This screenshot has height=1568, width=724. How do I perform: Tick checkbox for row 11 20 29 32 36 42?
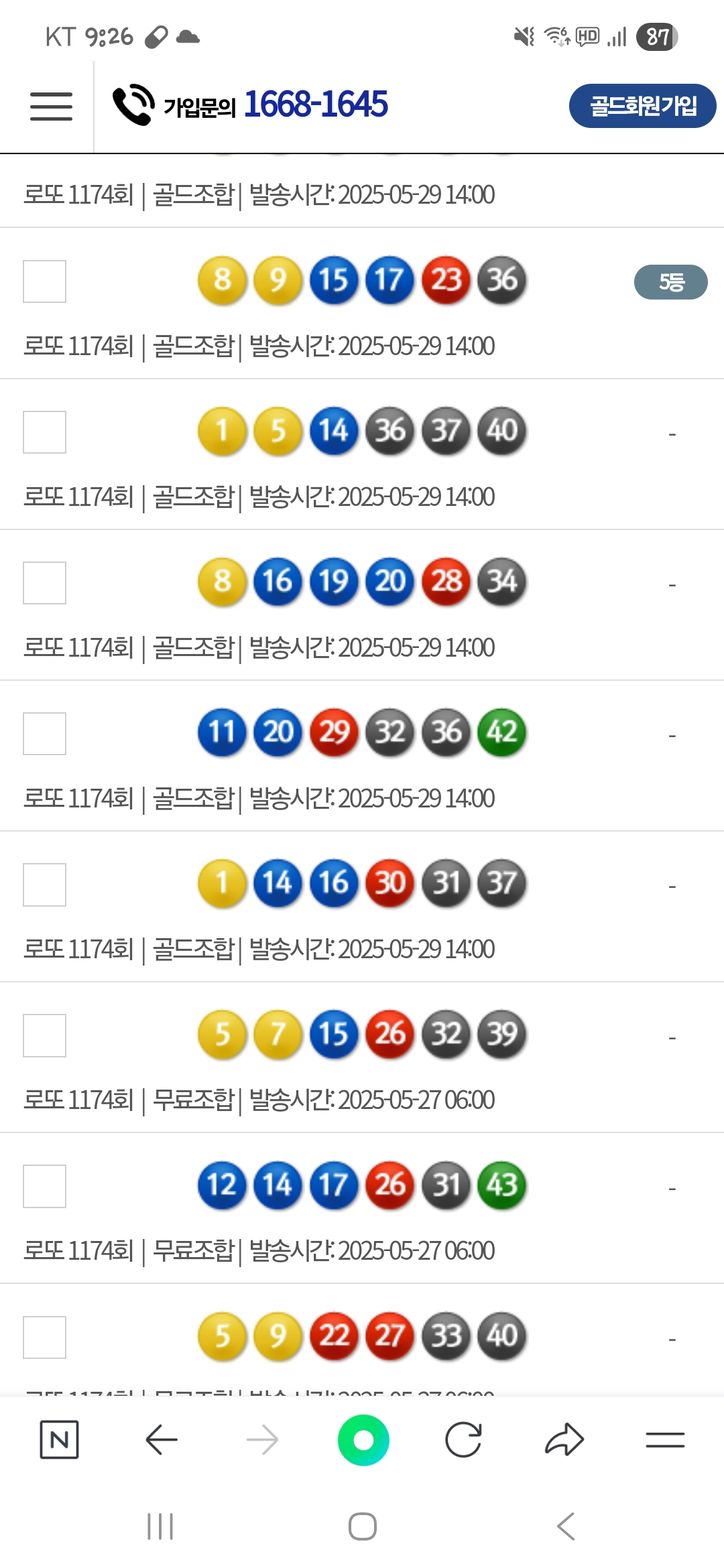44,734
